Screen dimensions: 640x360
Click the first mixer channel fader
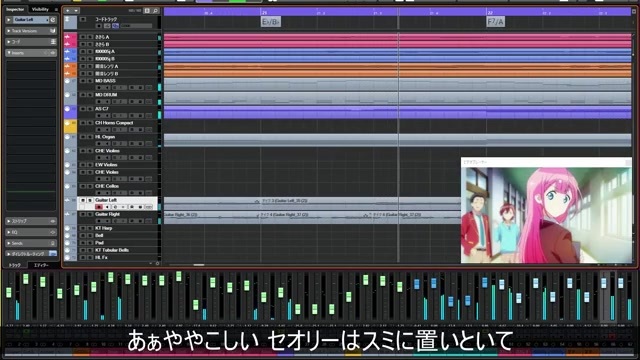click(9, 292)
